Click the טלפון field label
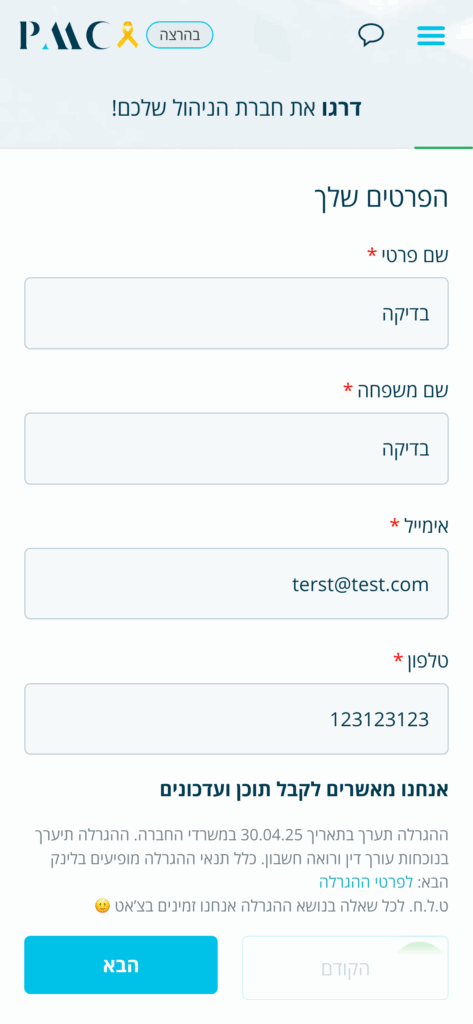This screenshot has width=473, height=1024. tap(421, 661)
